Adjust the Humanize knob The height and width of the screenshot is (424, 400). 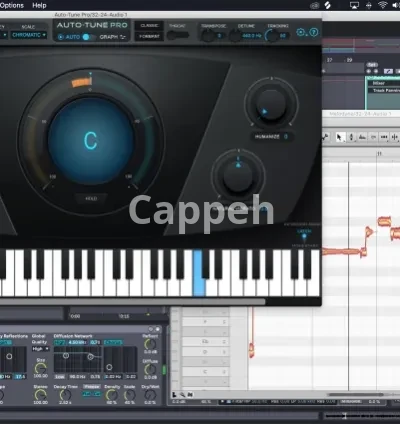271,105
